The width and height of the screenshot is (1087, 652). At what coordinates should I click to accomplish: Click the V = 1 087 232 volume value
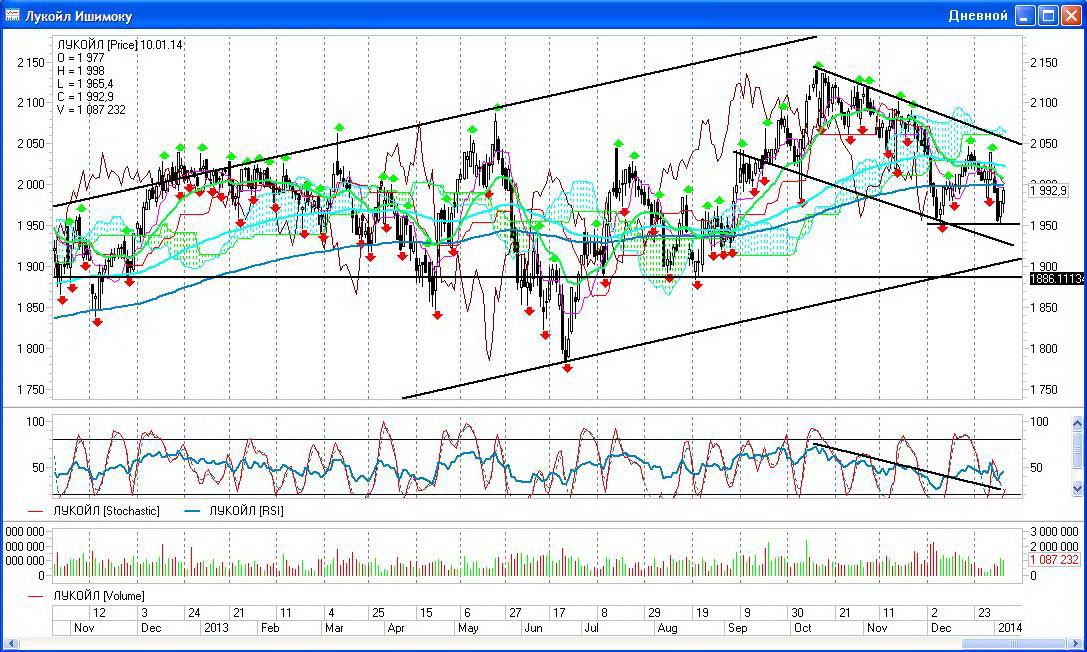(x=92, y=109)
